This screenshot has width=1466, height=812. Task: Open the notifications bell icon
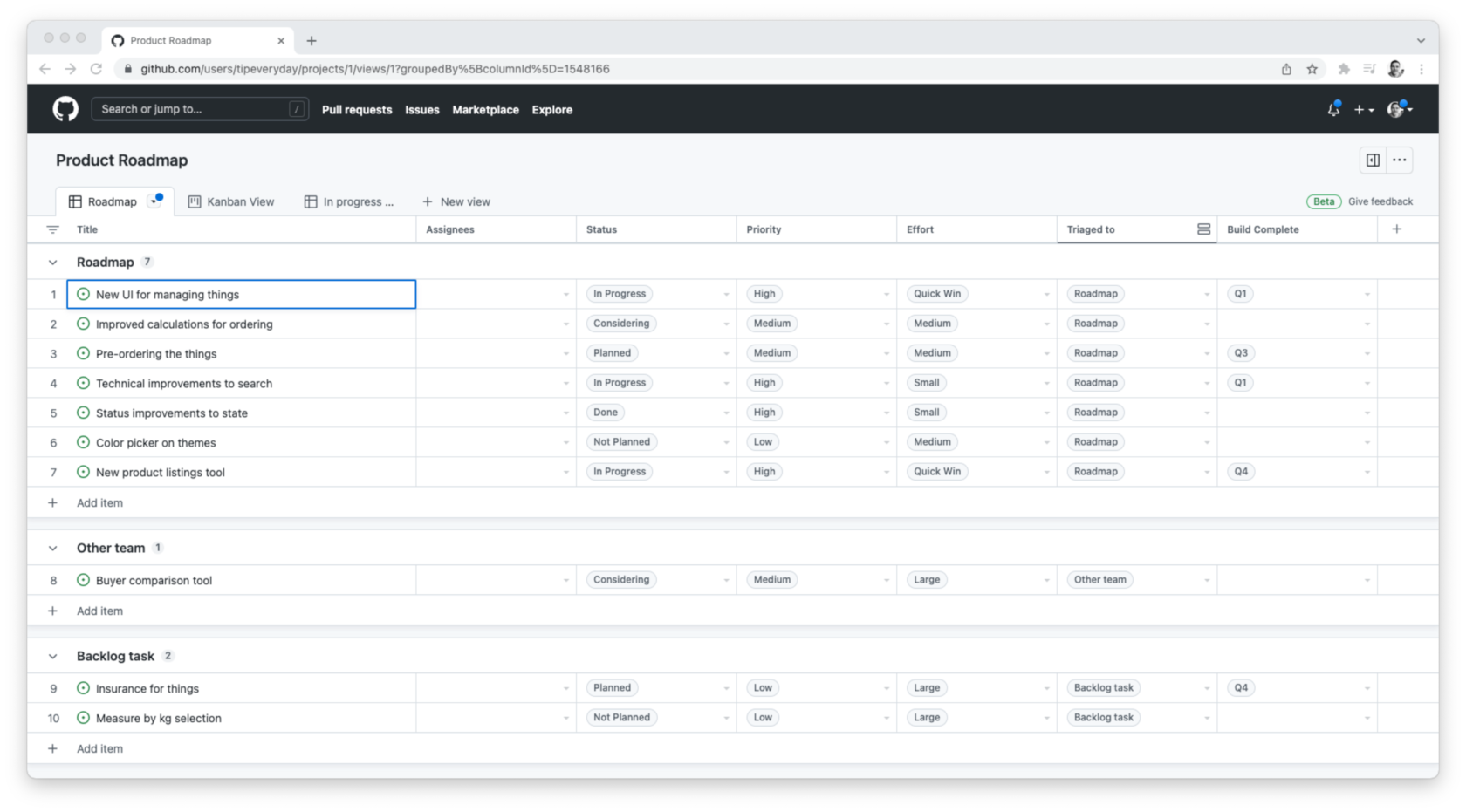pyautogui.click(x=1332, y=108)
